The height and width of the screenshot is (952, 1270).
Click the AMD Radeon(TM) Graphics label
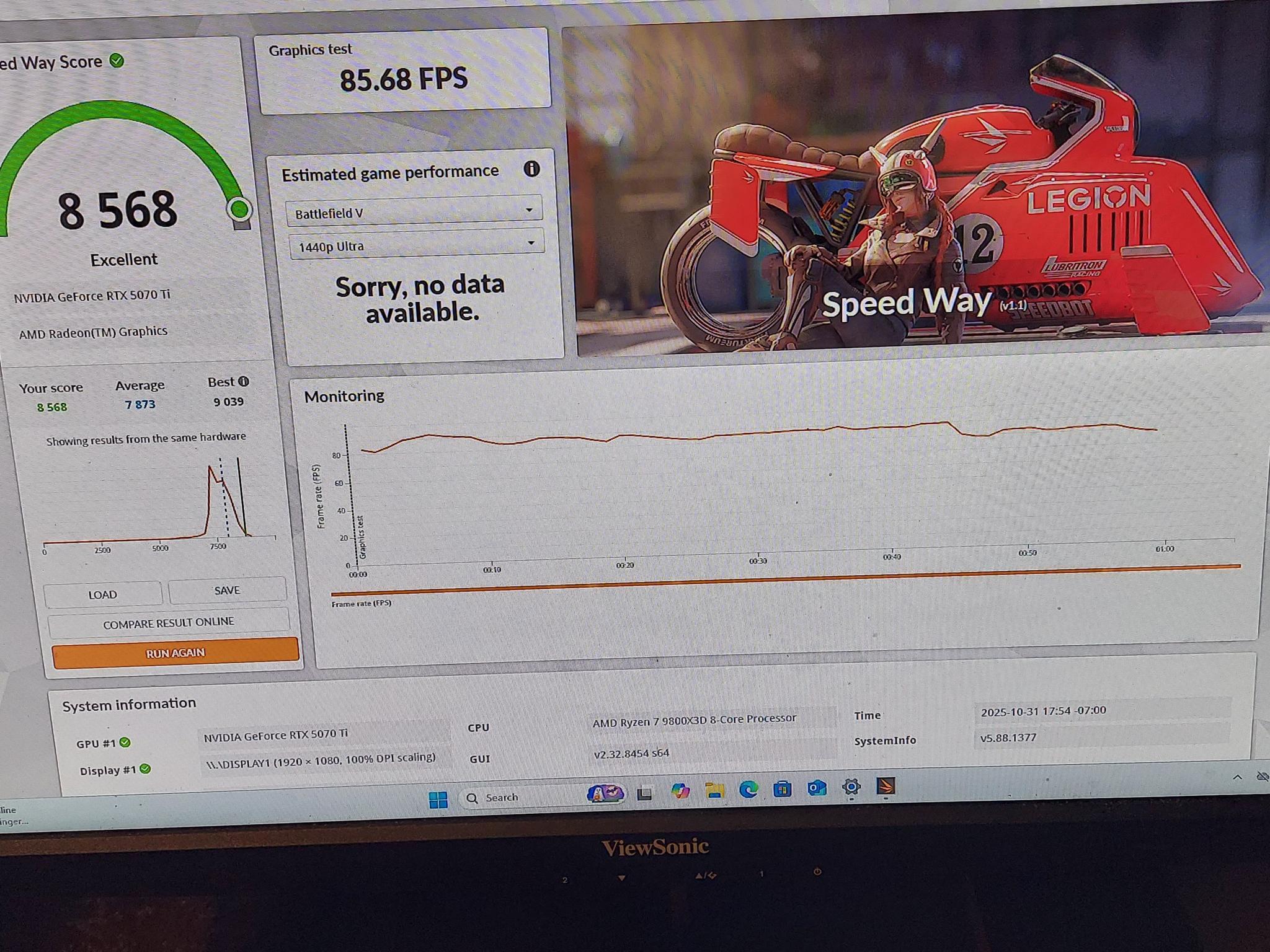coord(93,332)
